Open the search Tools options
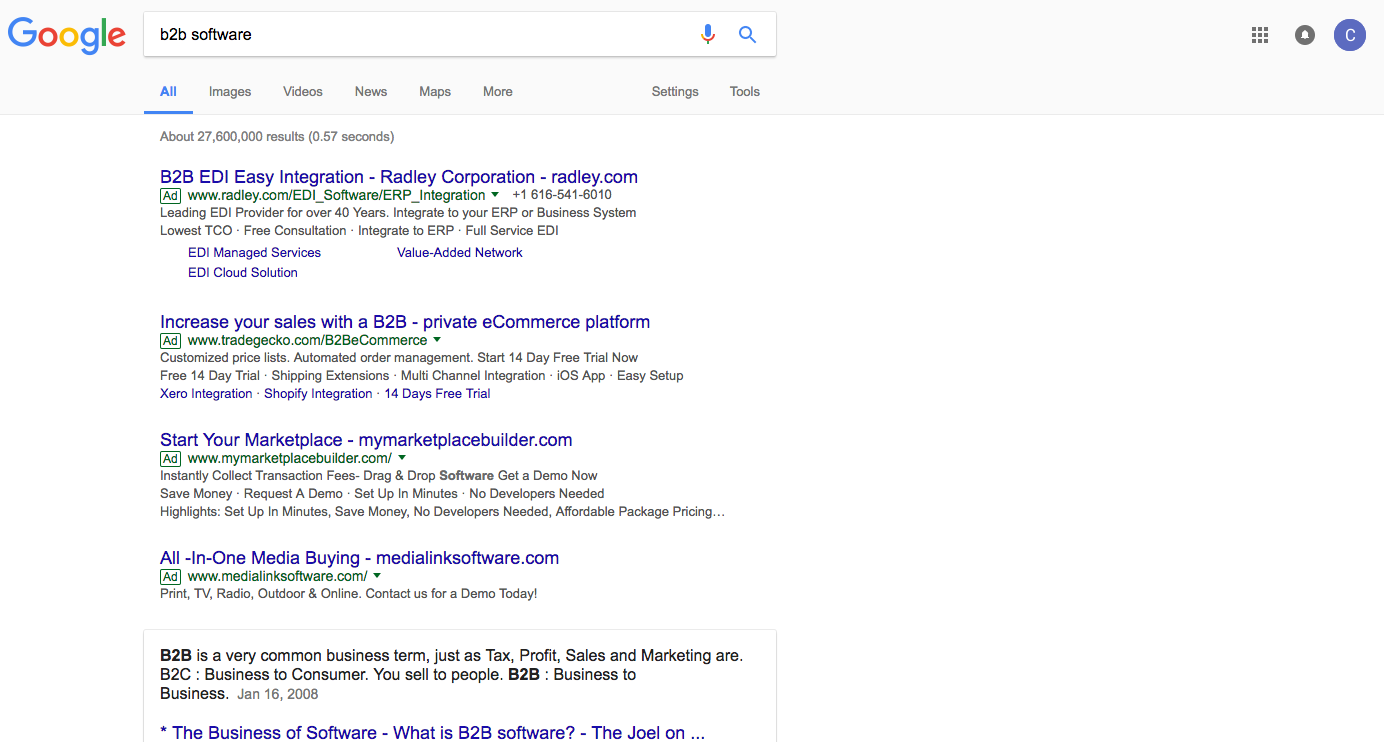 pyautogui.click(x=745, y=91)
